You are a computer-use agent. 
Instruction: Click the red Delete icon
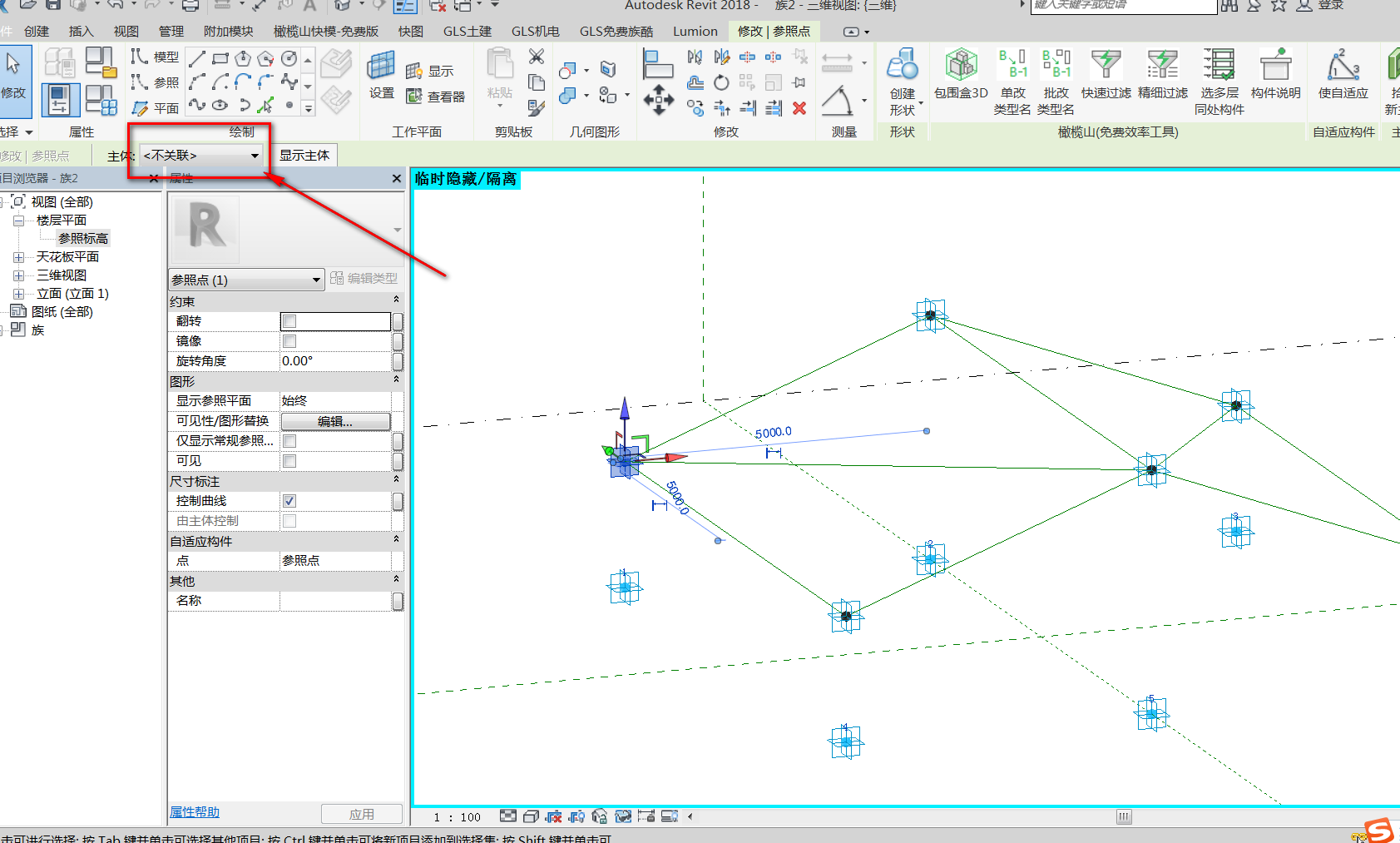(799, 108)
